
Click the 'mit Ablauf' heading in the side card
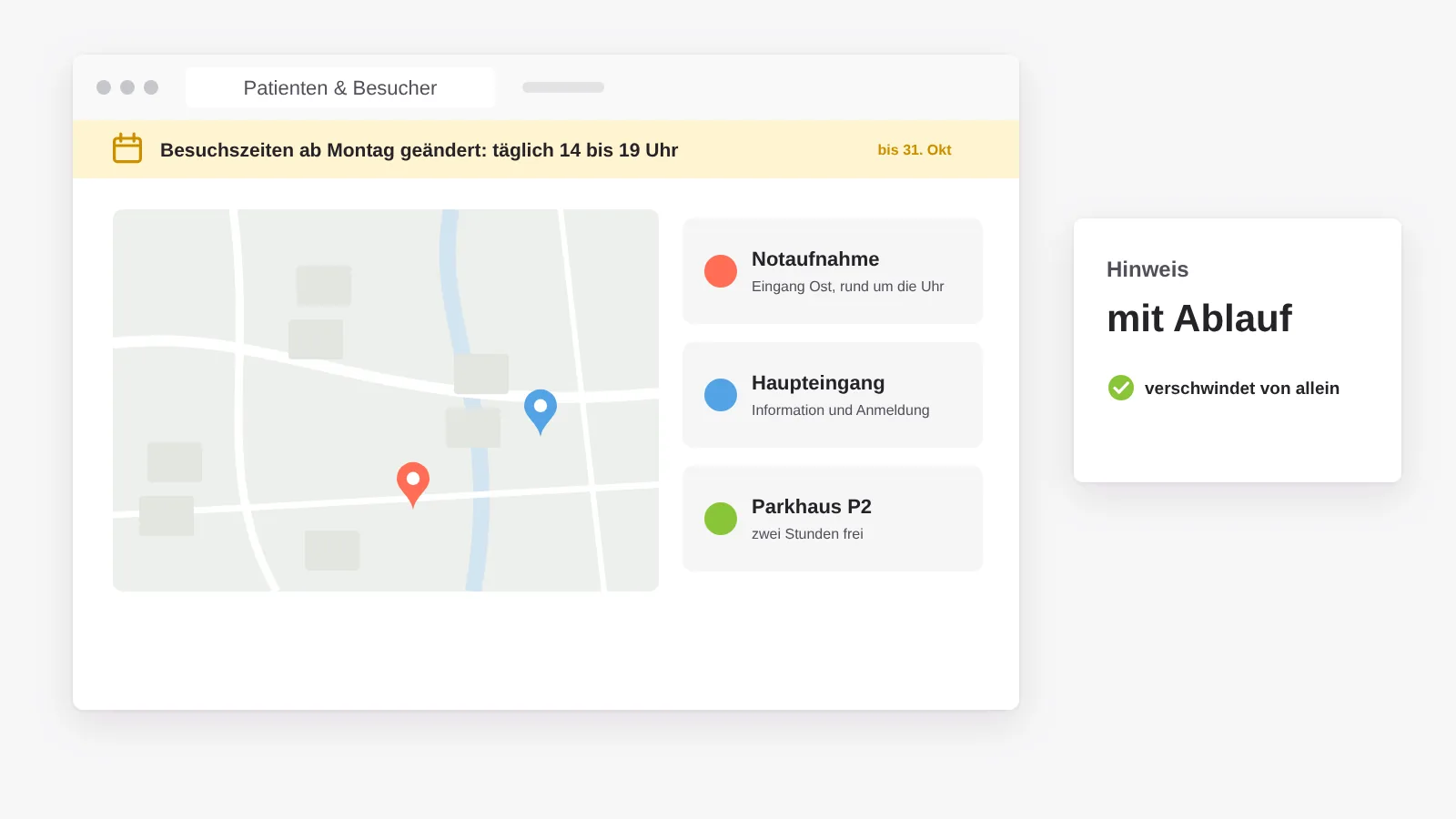pos(1199,318)
